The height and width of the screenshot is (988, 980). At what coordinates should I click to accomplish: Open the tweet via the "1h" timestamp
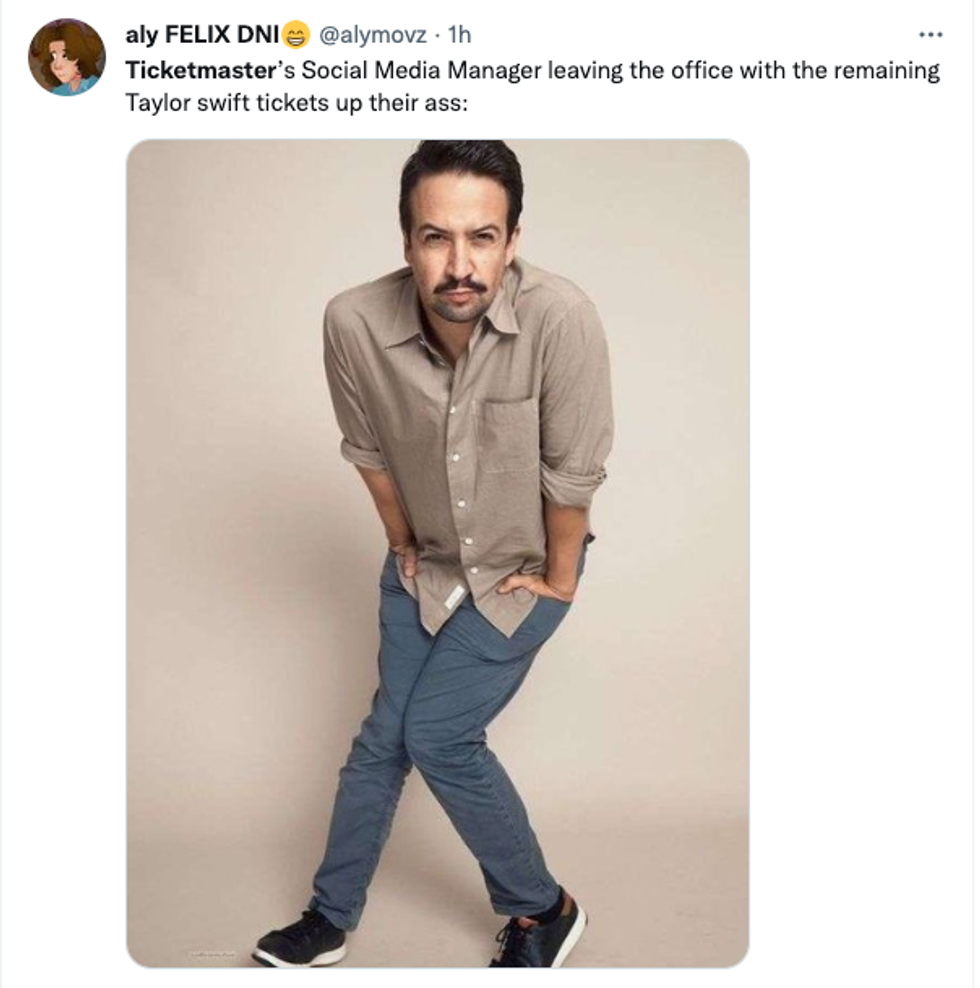(x=459, y=36)
